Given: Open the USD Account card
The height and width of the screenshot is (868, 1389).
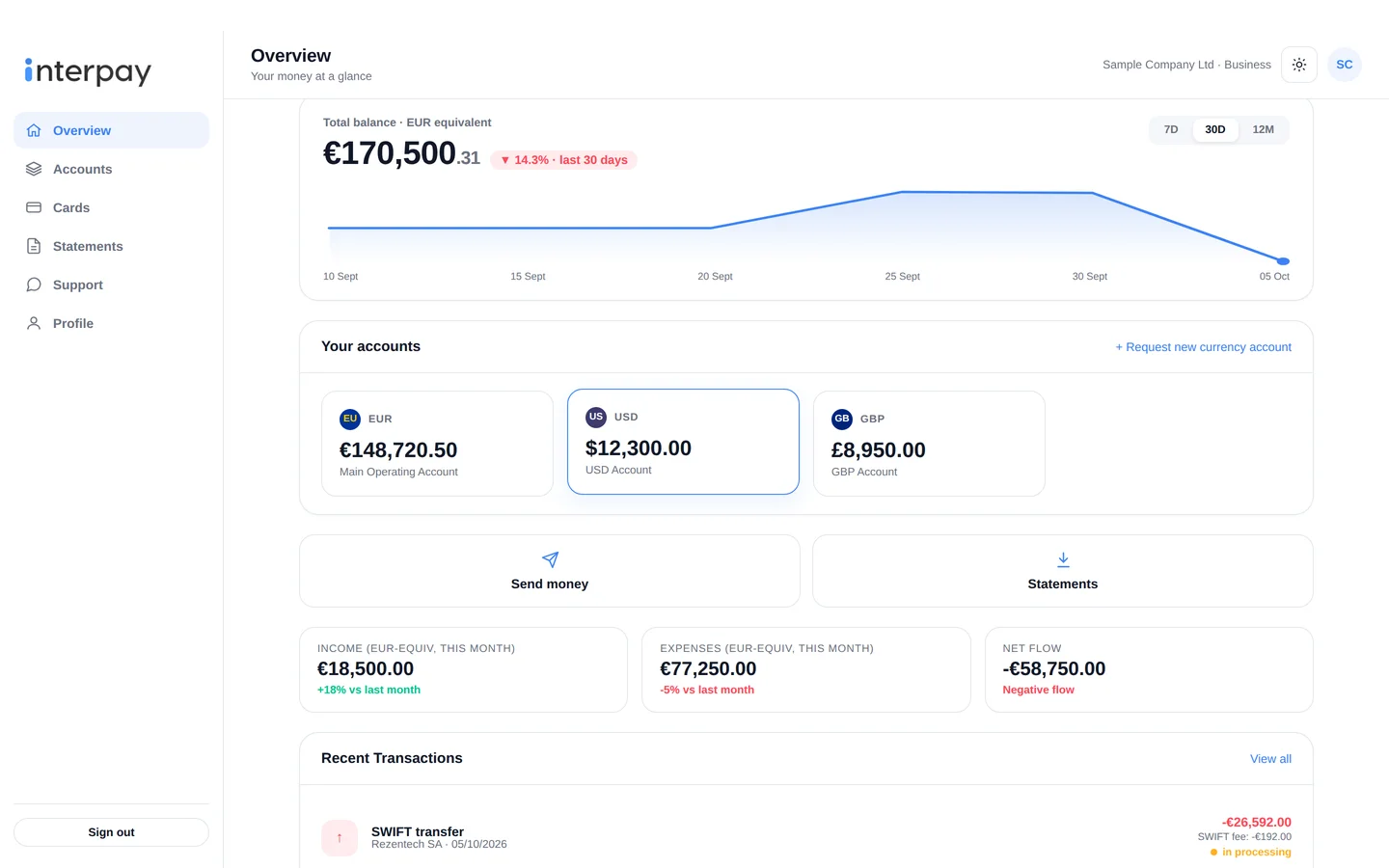Looking at the screenshot, I should [683, 442].
